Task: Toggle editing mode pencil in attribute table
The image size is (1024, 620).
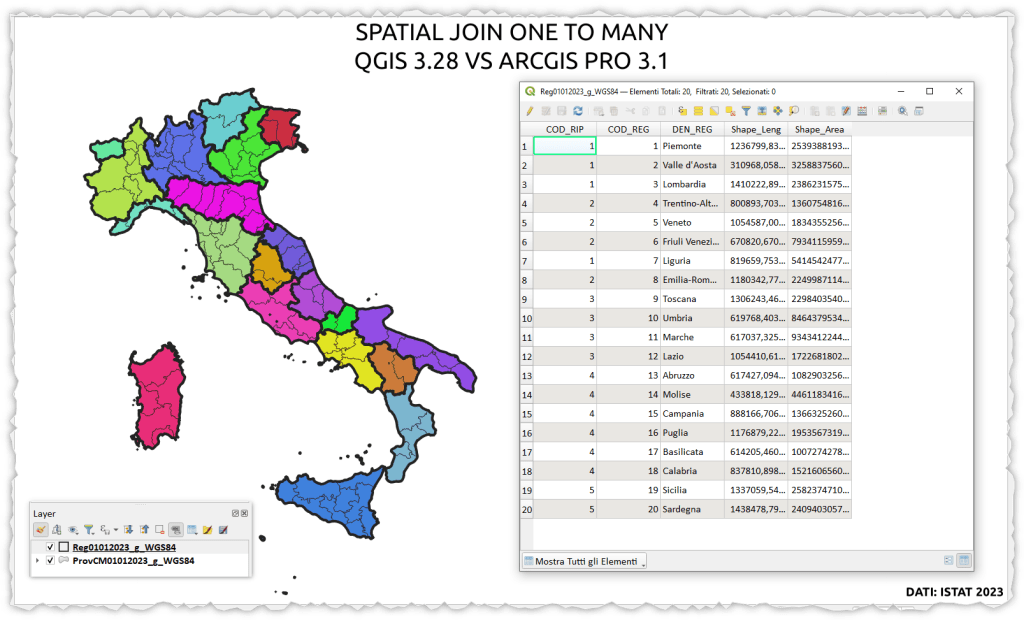Action: [529, 111]
